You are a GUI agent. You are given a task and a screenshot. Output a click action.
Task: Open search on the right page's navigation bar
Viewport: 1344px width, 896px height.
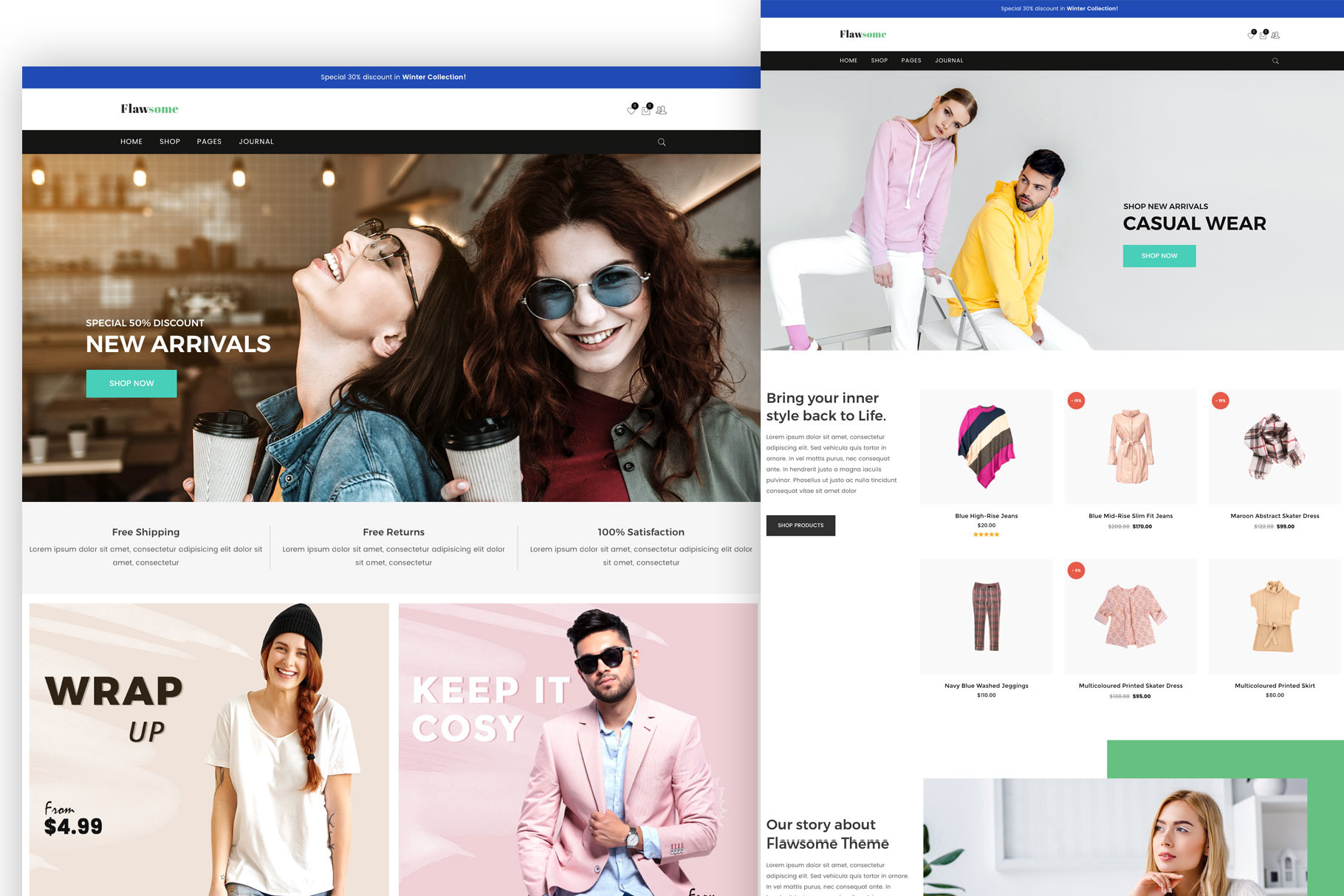[1275, 61]
